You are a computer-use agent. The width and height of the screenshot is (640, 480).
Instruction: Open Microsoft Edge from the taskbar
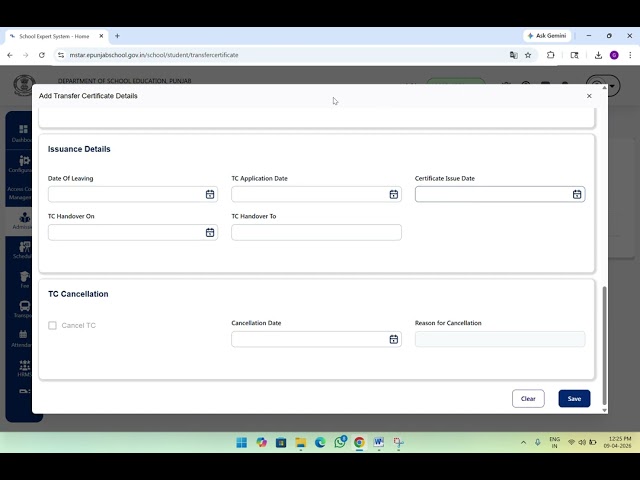click(x=320, y=442)
